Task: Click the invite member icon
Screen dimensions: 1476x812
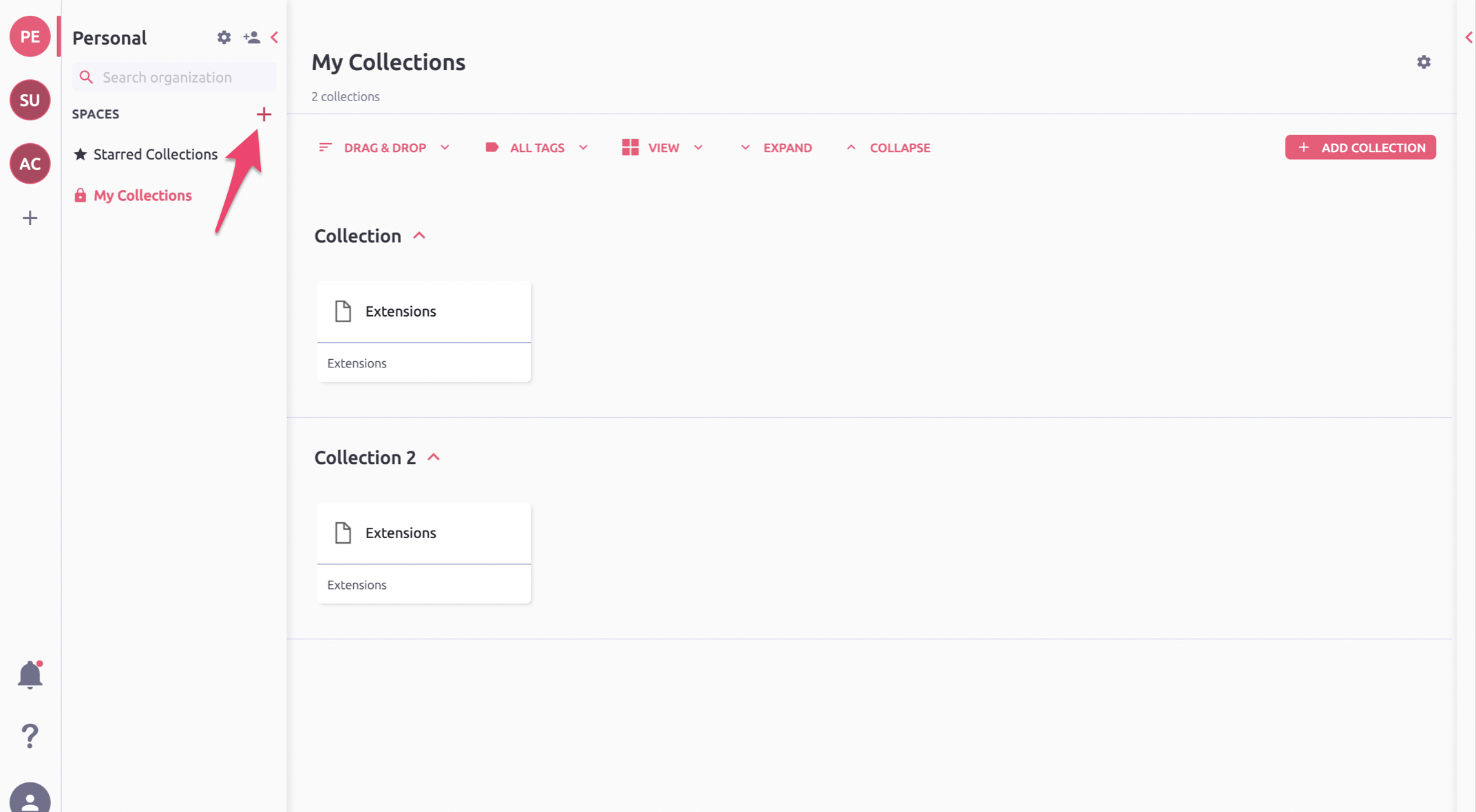Action: [x=251, y=37]
